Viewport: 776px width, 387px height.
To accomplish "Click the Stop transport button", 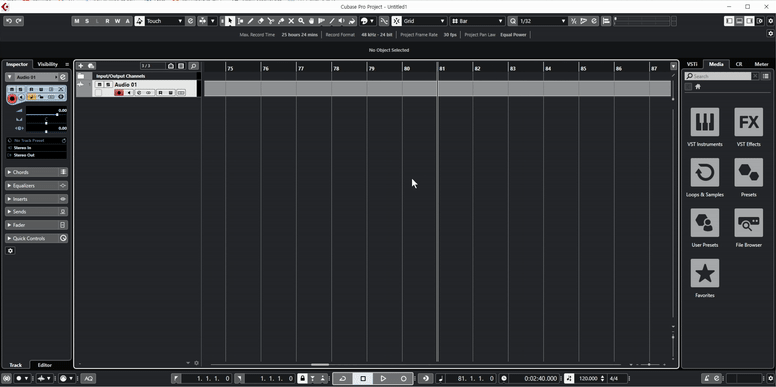I will click(x=363, y=379).
